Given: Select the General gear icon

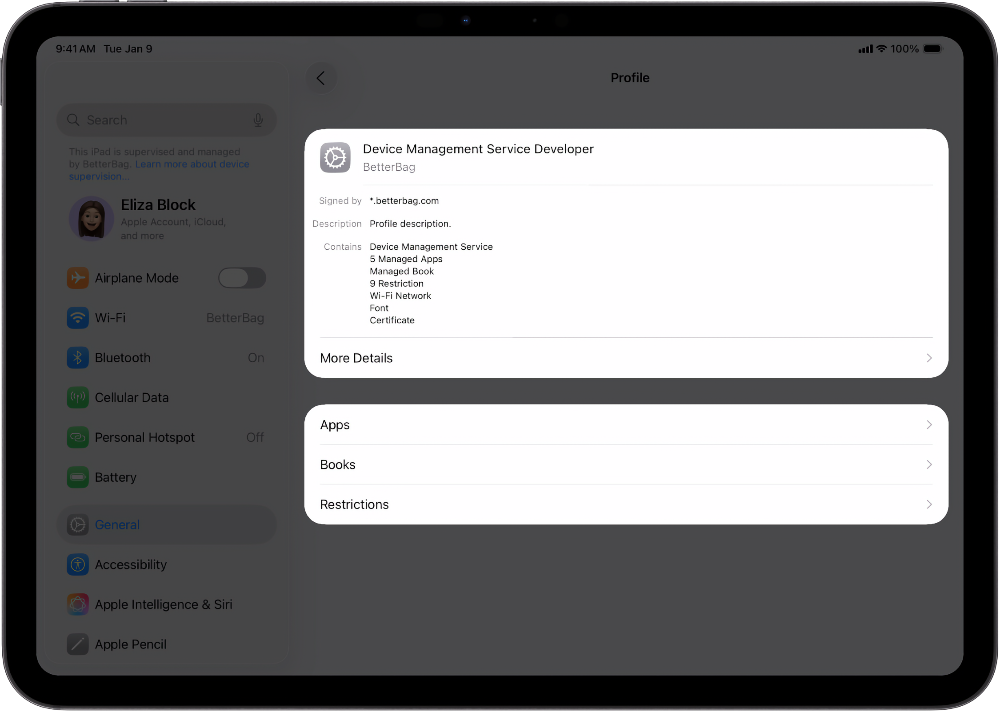Looking at the screenshot, I should click(78, 524).
